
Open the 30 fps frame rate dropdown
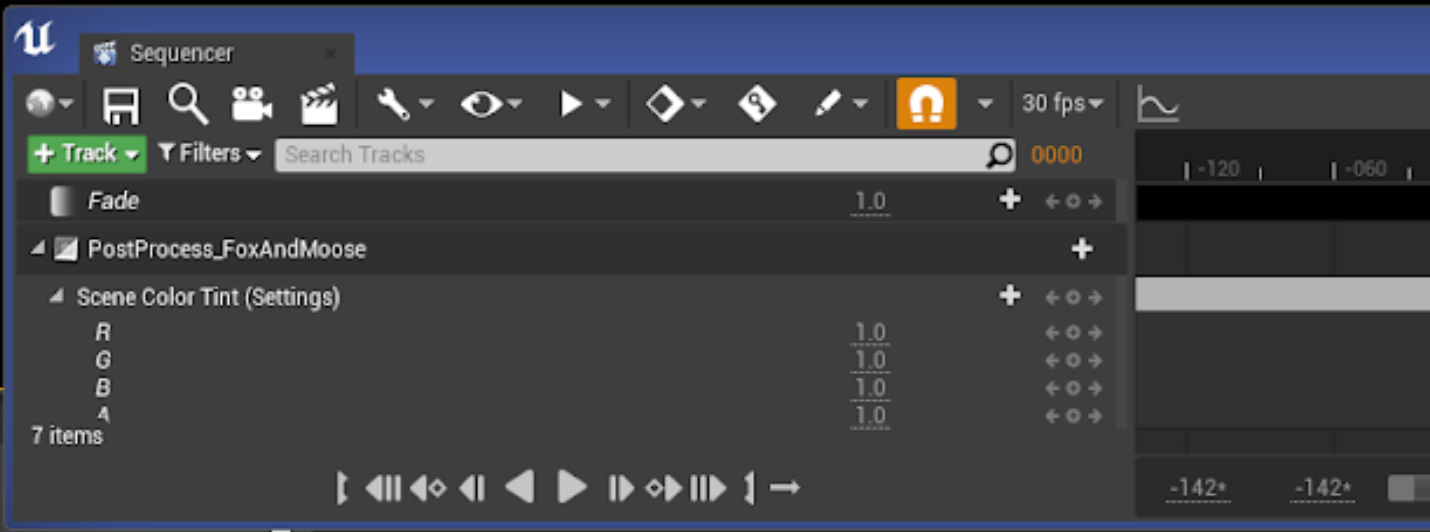click(x=1062, y=103)
